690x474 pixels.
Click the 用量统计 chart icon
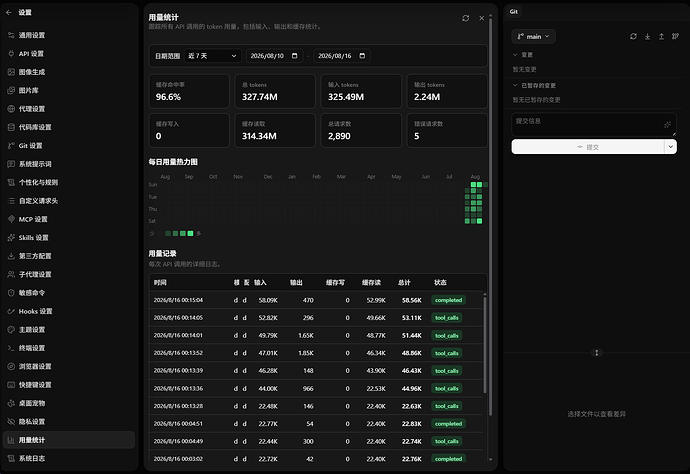coord(11,440)
